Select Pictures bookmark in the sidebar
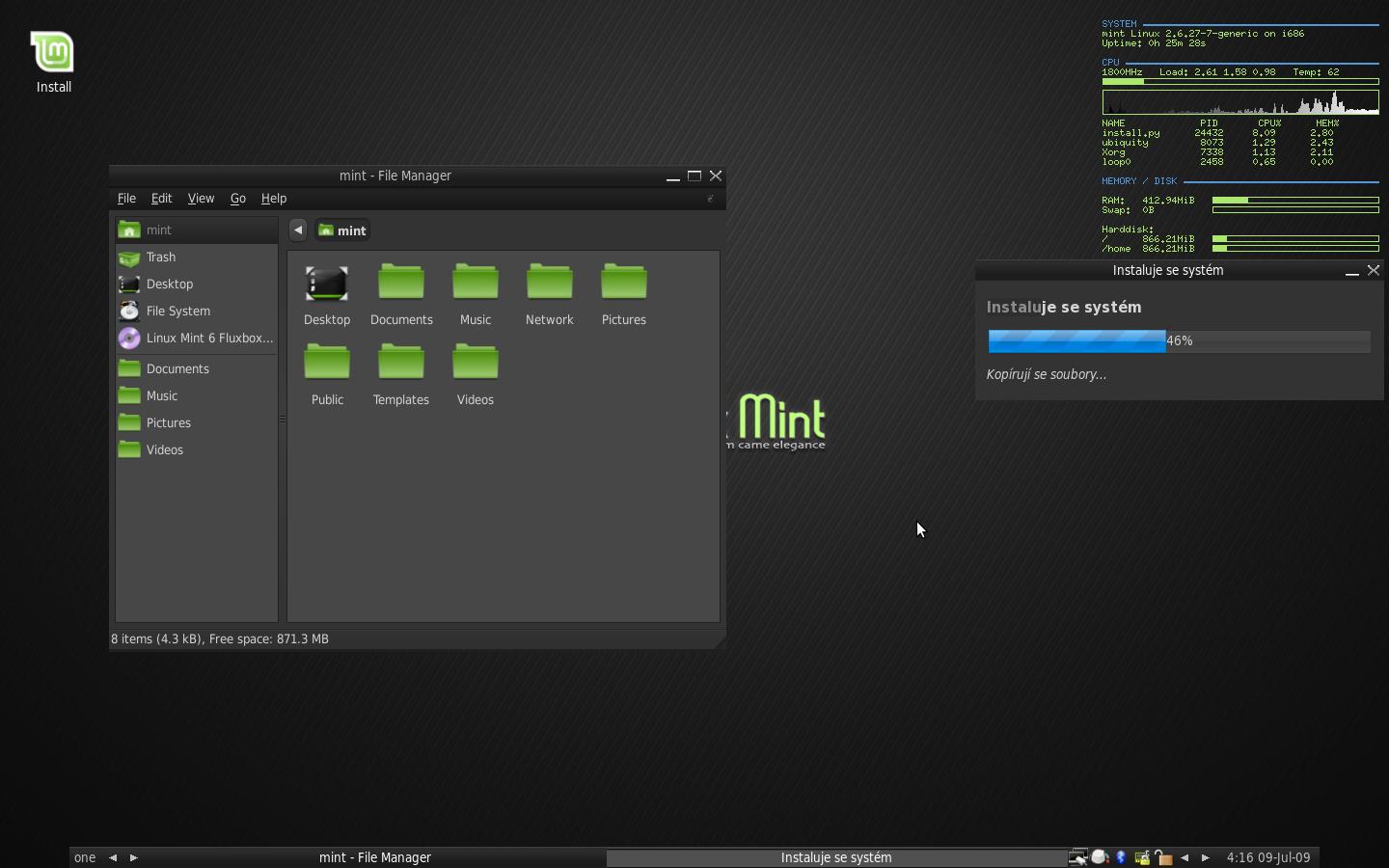 pyautogui.click(x=197, y=422)
